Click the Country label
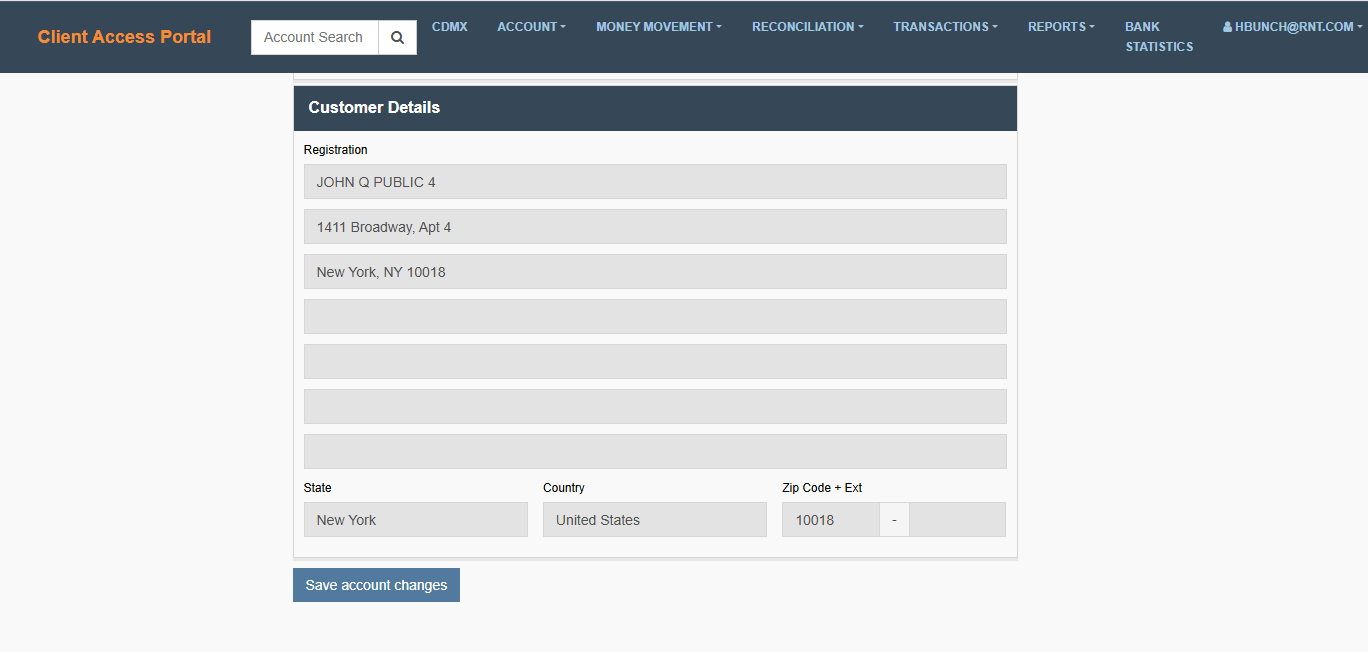1368x652 pixels. (564, 488)
